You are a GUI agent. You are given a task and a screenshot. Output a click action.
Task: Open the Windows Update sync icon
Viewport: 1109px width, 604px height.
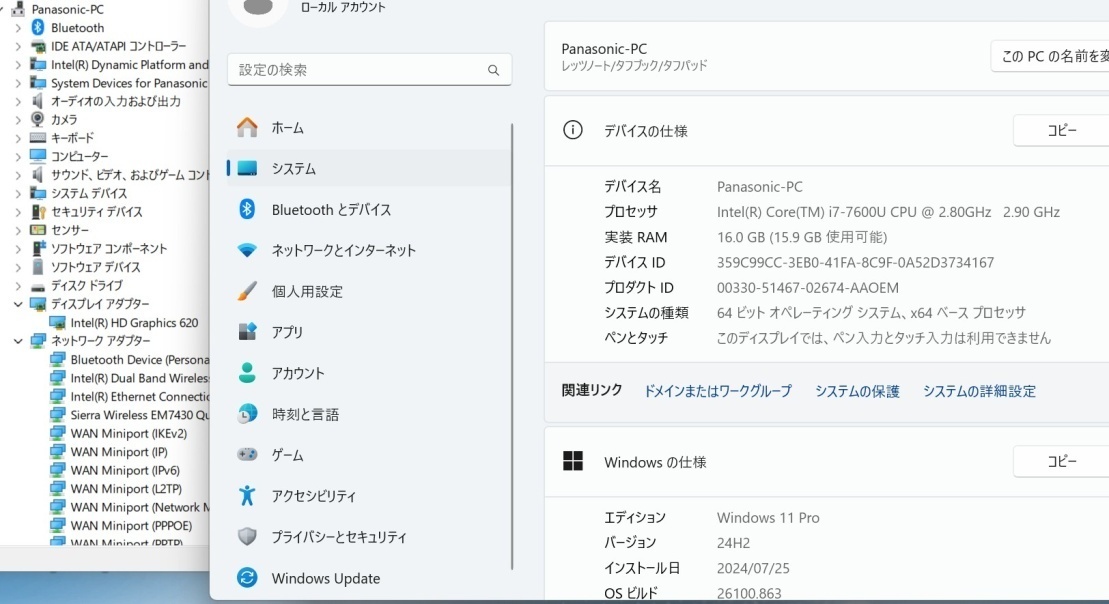pos(247,578)
